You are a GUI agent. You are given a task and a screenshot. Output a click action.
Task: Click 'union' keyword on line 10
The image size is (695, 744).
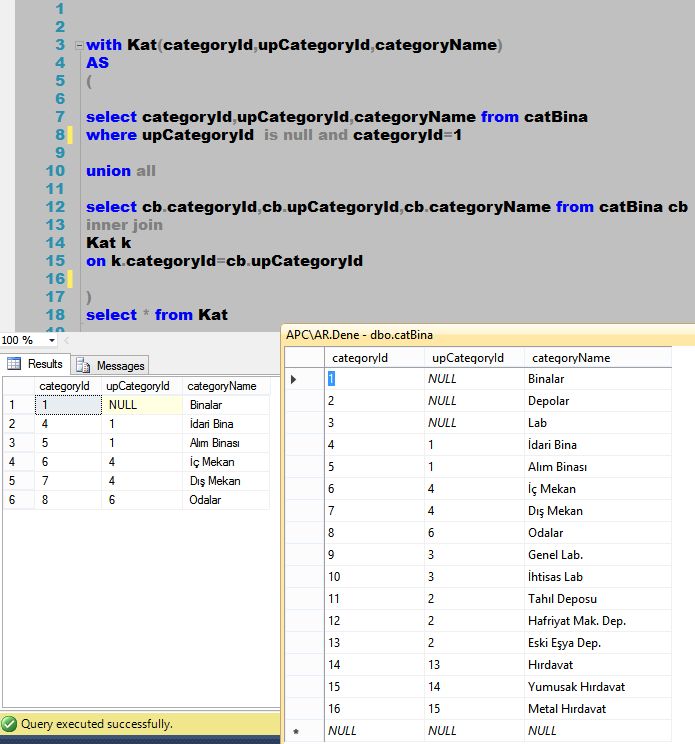108,171
